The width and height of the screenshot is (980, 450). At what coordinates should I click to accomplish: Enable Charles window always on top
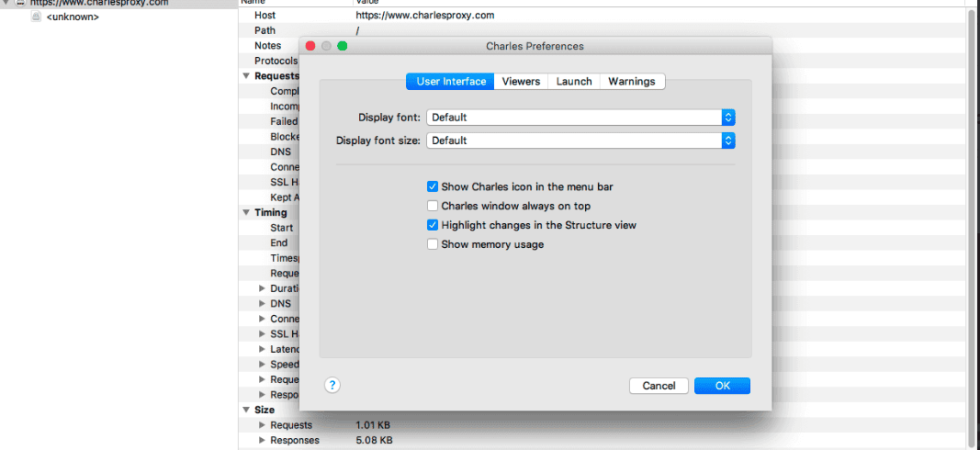pyautogui.click(x=432, y=206)
